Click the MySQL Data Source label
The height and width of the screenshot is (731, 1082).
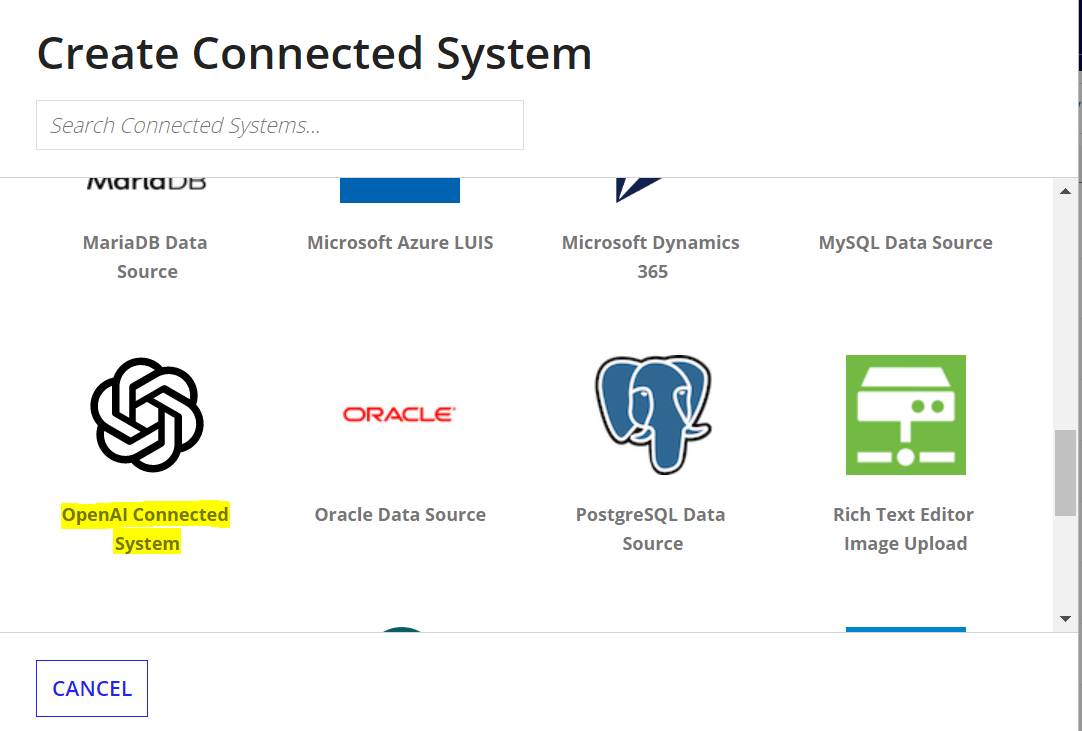[905, 242]
